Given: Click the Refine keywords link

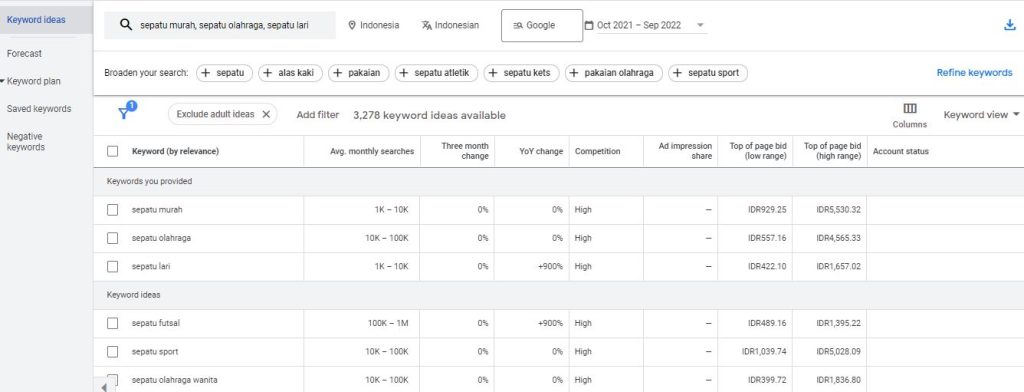Looking at the screenshot, I should coord(974,73).
